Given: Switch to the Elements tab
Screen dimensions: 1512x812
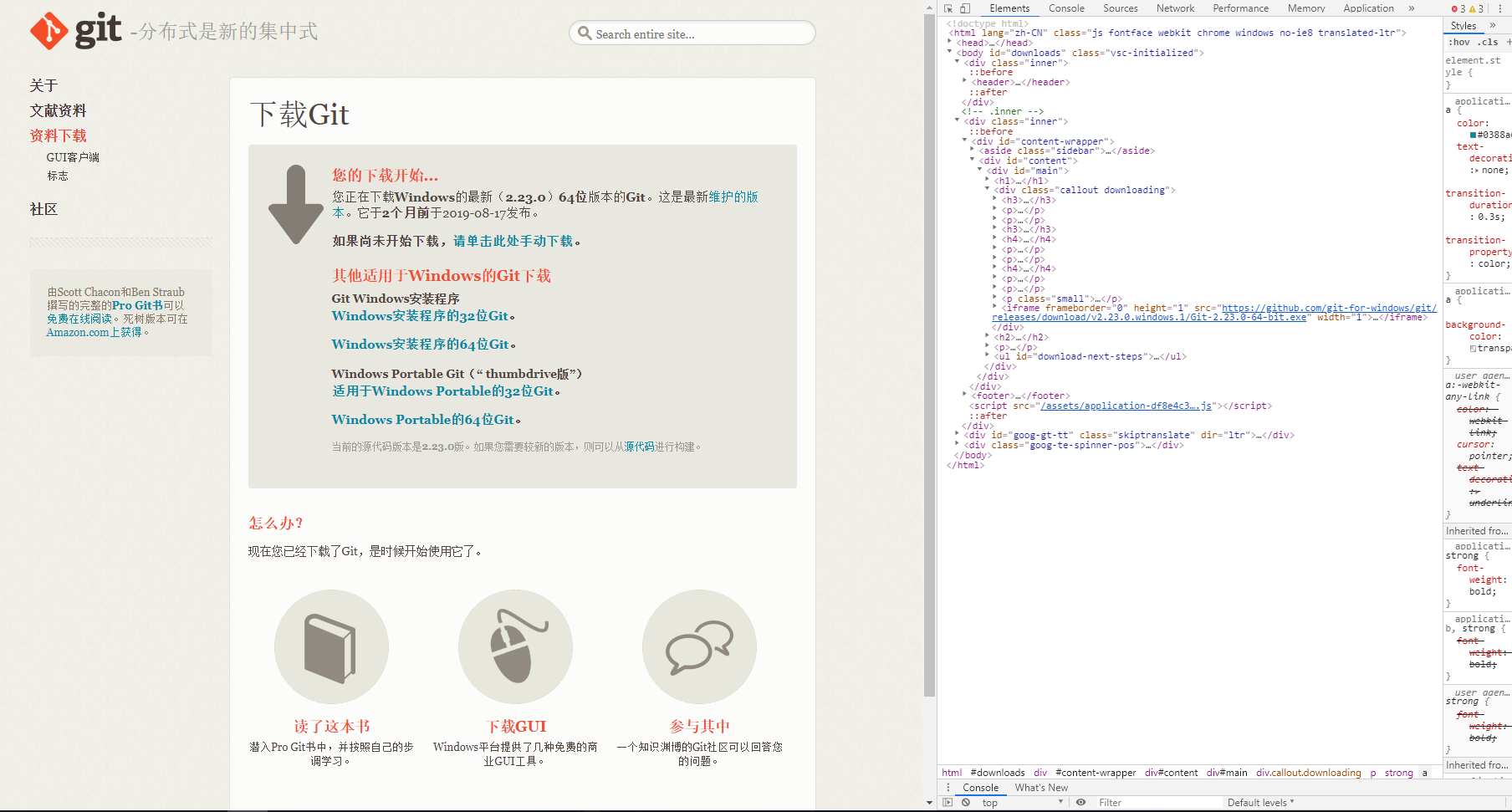Looking at the screenshot, I should [1009, 8].
